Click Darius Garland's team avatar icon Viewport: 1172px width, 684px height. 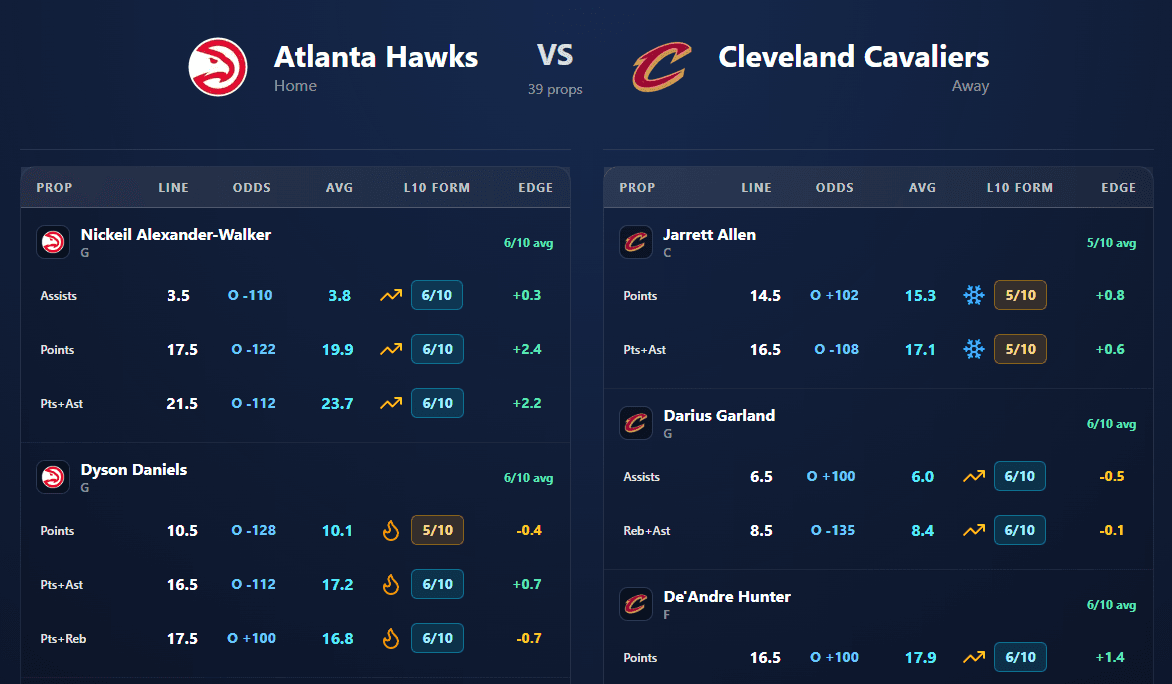pyautogui.click(x=636, y=423)
